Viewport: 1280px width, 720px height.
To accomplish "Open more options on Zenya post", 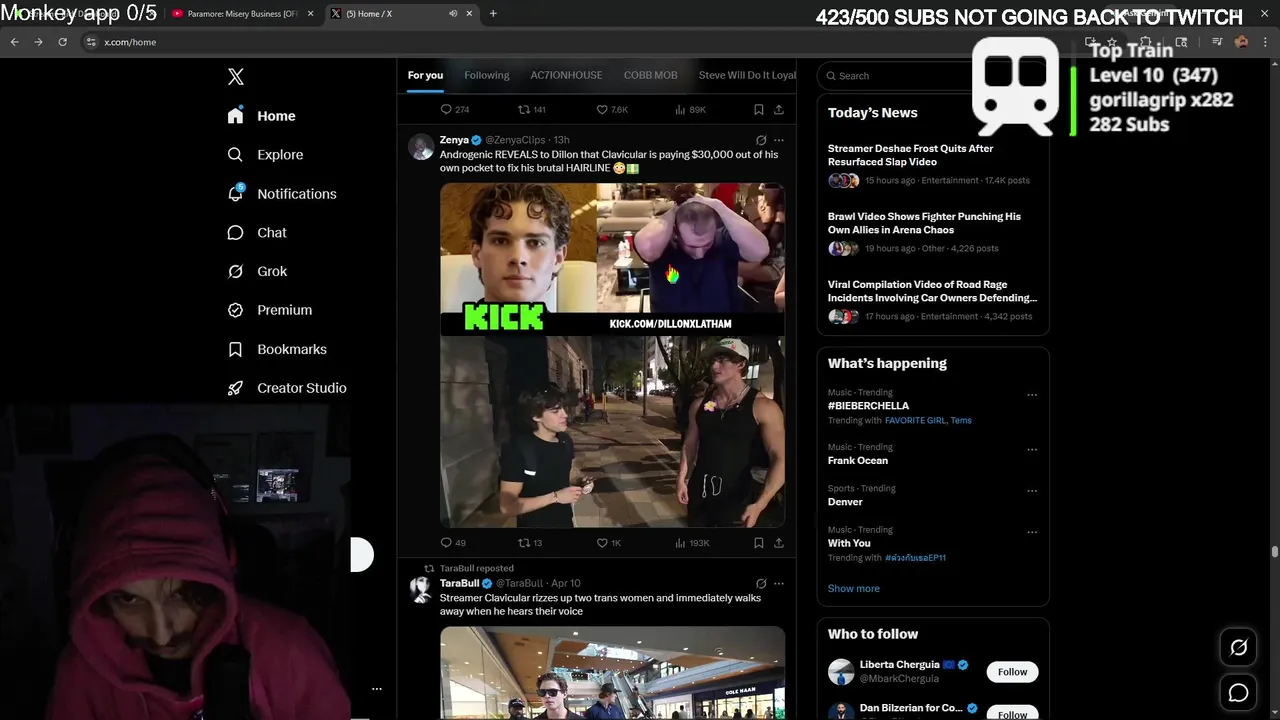I will [x=779, y=140].
